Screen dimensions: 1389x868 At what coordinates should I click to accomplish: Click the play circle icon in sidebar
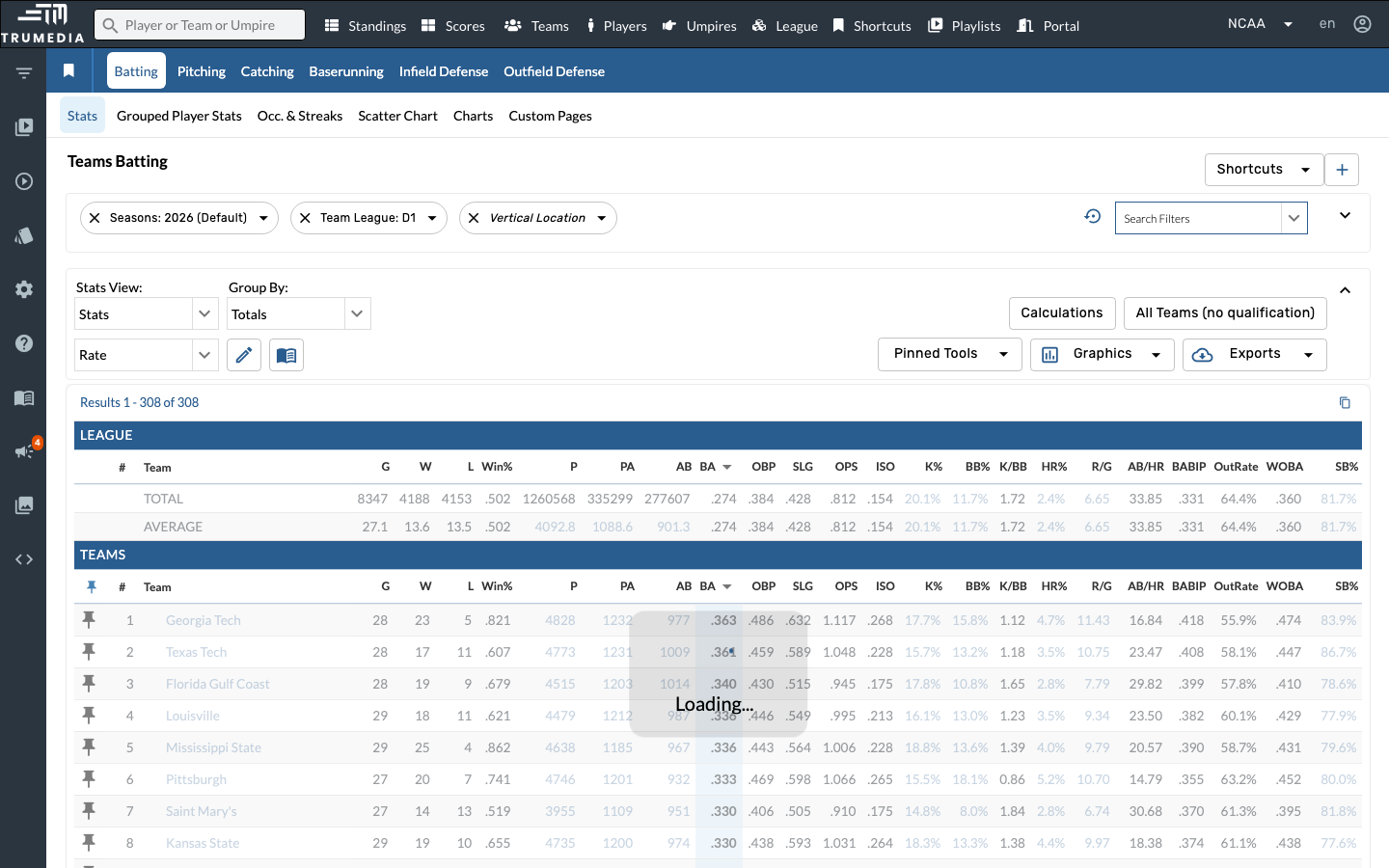24,181
